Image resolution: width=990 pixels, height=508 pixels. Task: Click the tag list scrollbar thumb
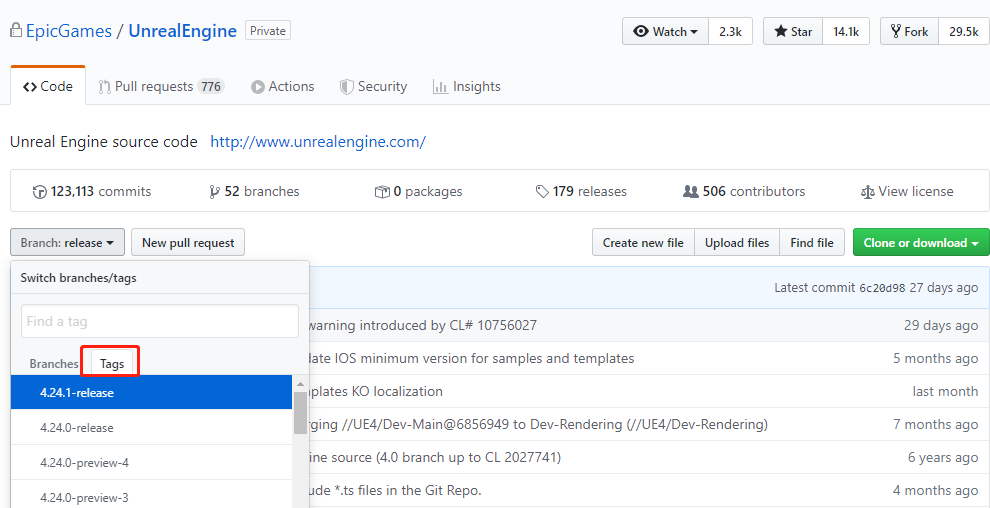click(x=301, y=413)
